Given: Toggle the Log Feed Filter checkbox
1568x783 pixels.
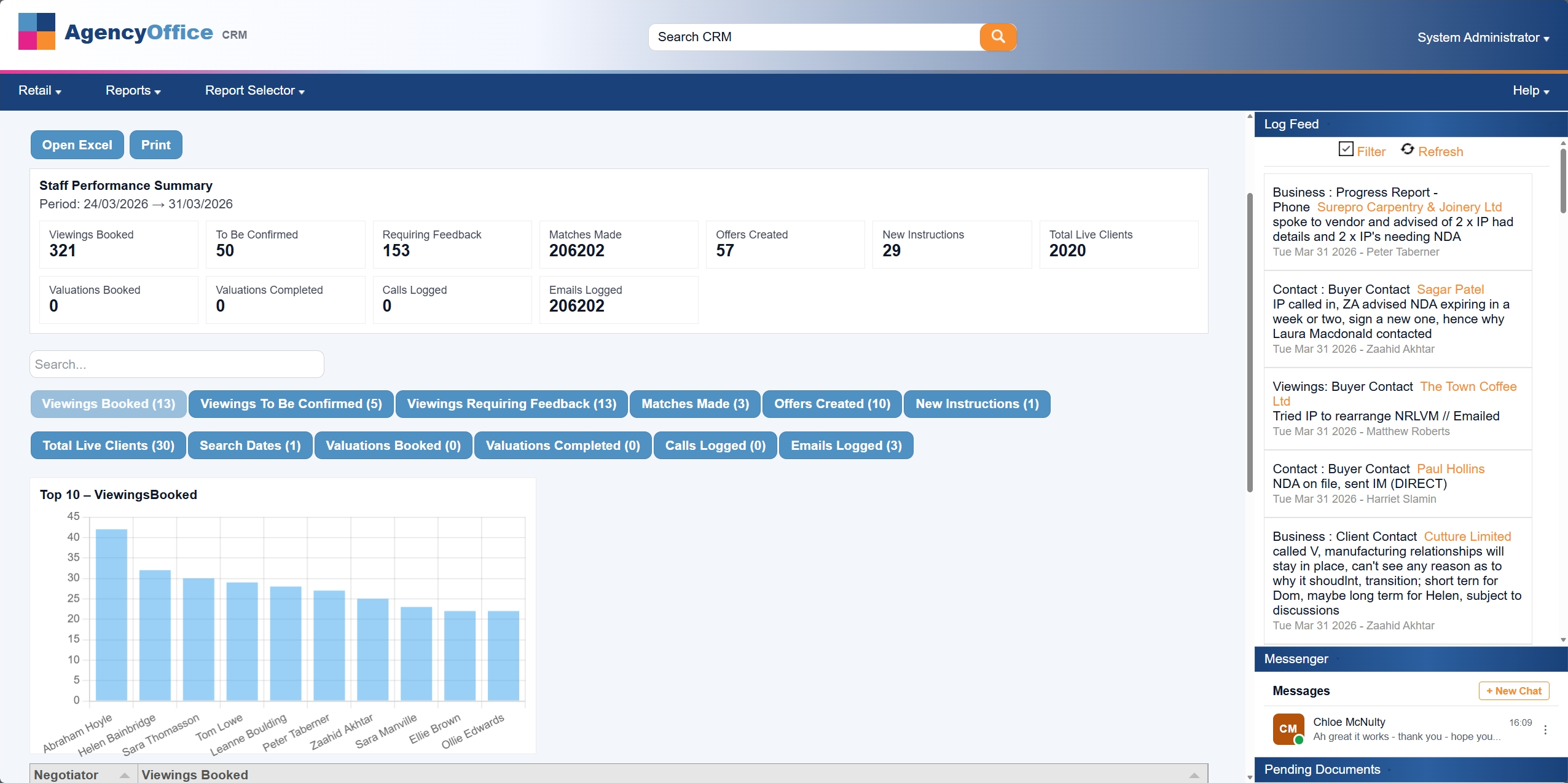Looking at the screenshot, I should [x=1346, y=149].
